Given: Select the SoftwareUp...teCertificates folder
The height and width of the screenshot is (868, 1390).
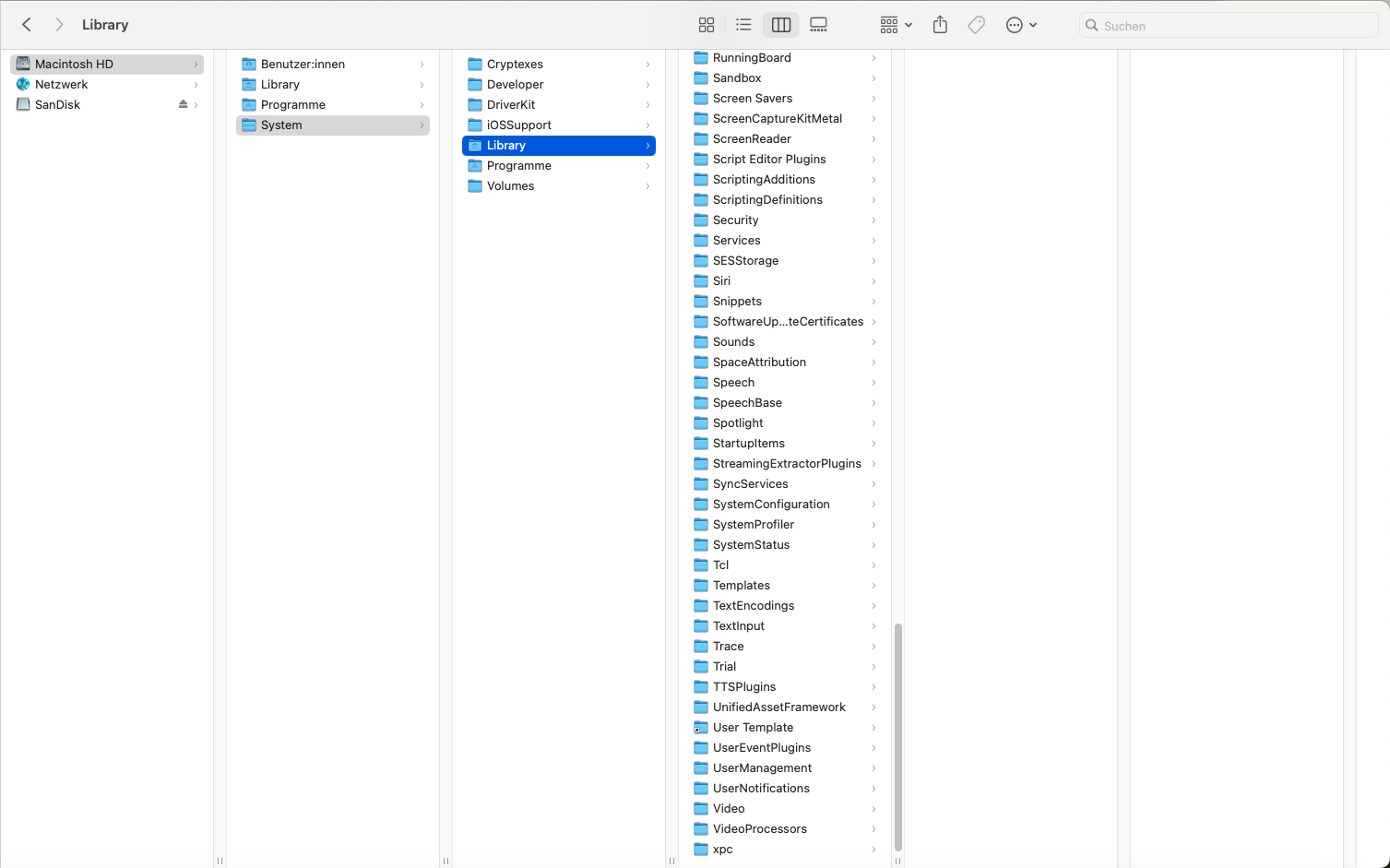Looking at the screenshot, I should (785, 321).
